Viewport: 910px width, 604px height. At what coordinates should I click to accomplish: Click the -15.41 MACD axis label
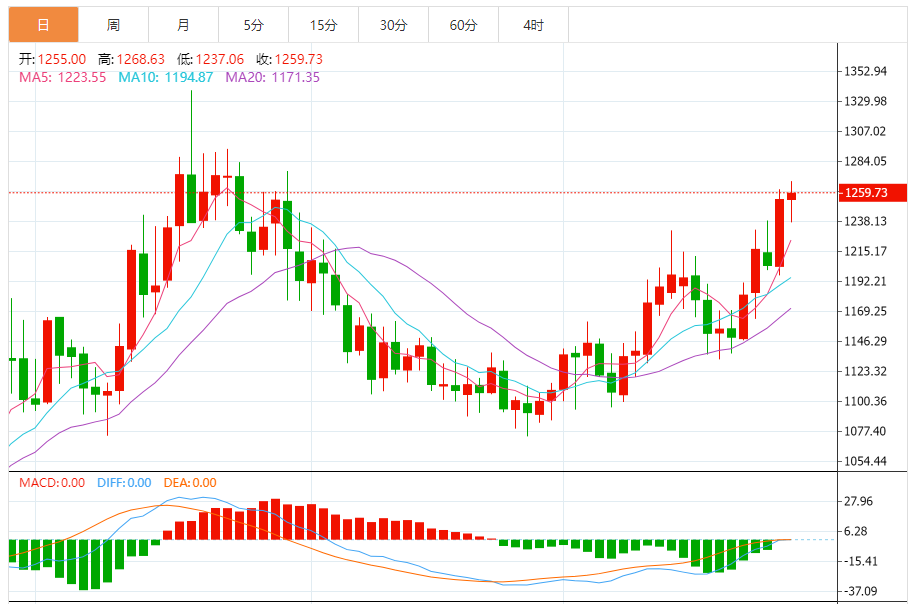860,561
